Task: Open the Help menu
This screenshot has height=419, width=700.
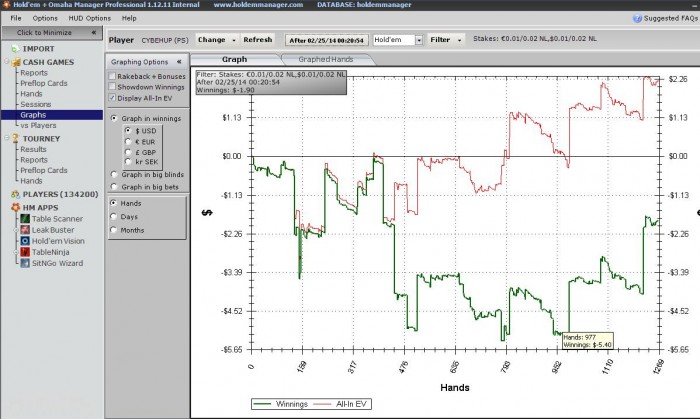Action: click(129, 18)
